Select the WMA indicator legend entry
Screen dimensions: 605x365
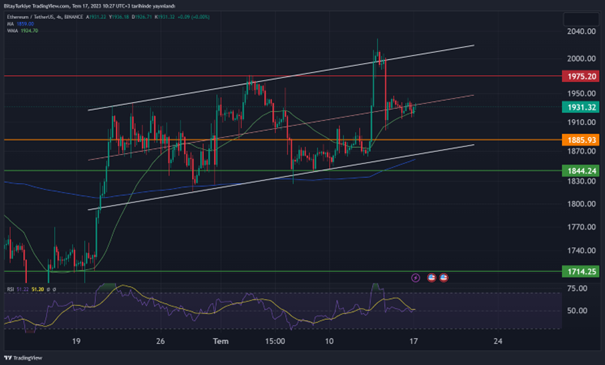coord(22,30)
